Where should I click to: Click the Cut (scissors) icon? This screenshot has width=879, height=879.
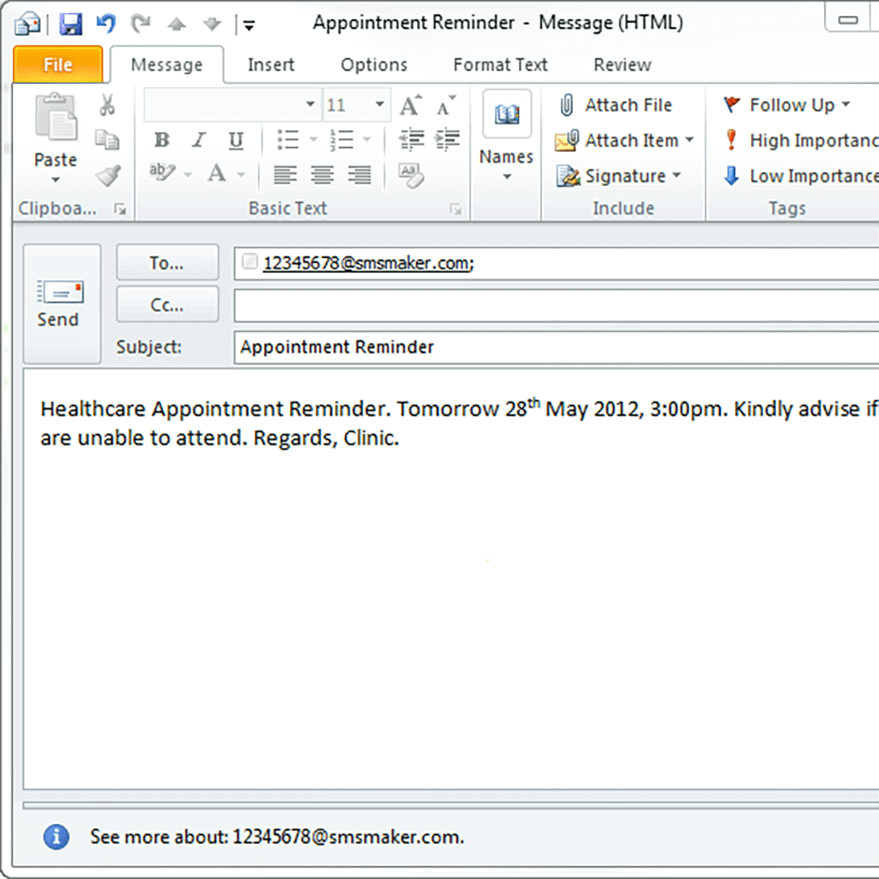[x=108, y=104]
